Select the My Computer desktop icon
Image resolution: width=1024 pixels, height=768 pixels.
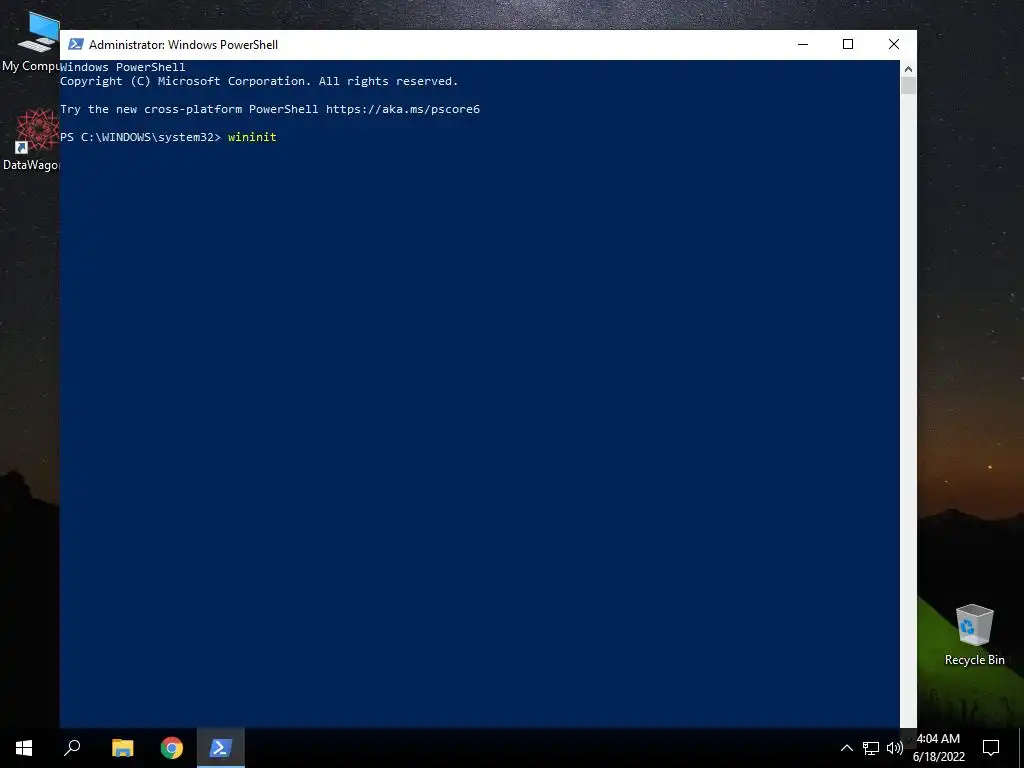pyautogui.click(x=31, y=40)
